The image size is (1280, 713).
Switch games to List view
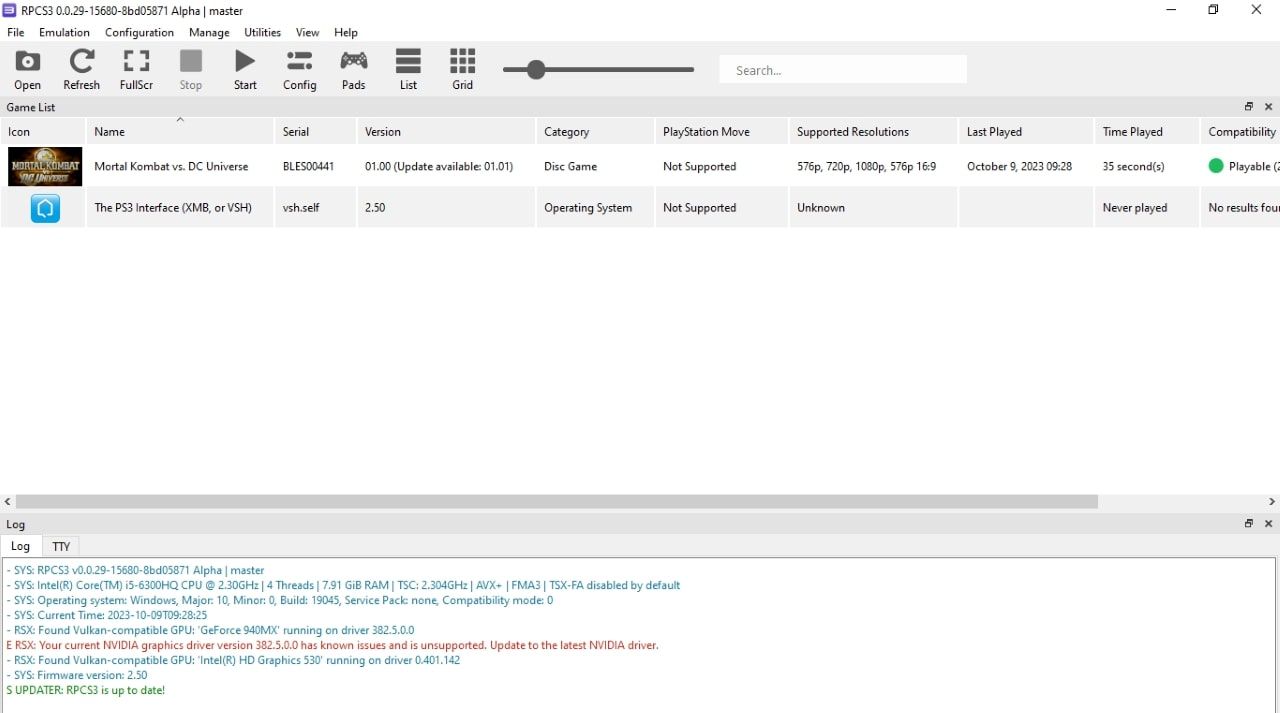pos(408,69)
